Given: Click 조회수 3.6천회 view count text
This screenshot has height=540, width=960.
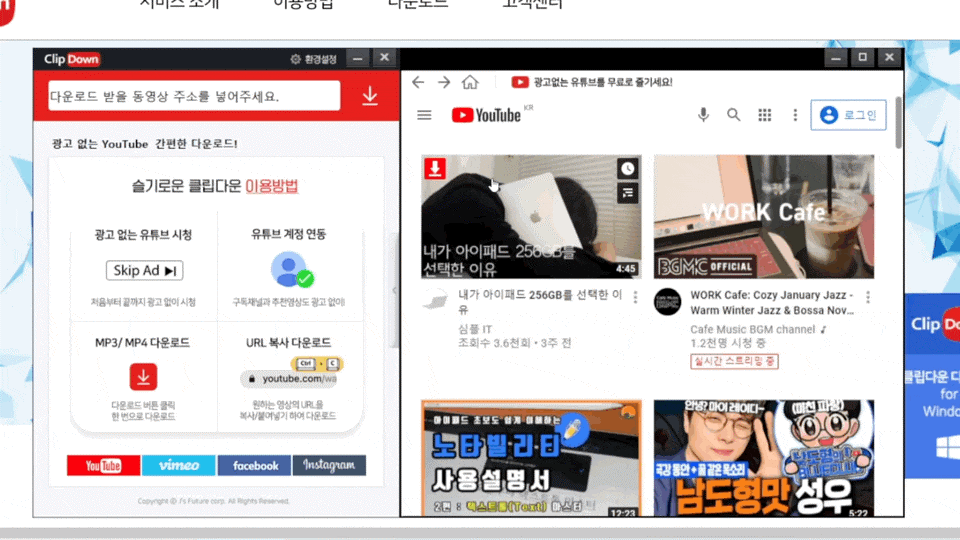Looking at the screenshot, I should tap(494, 343).
